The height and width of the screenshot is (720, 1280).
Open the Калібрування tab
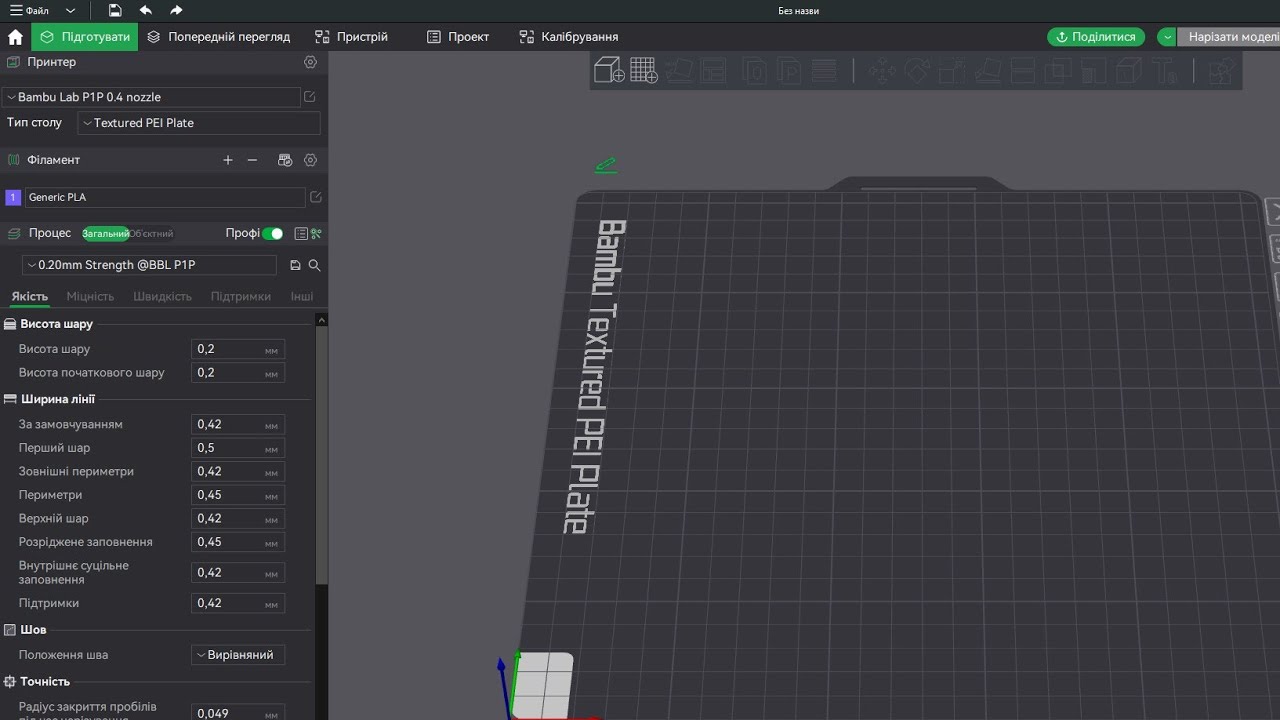coord(569,37)
